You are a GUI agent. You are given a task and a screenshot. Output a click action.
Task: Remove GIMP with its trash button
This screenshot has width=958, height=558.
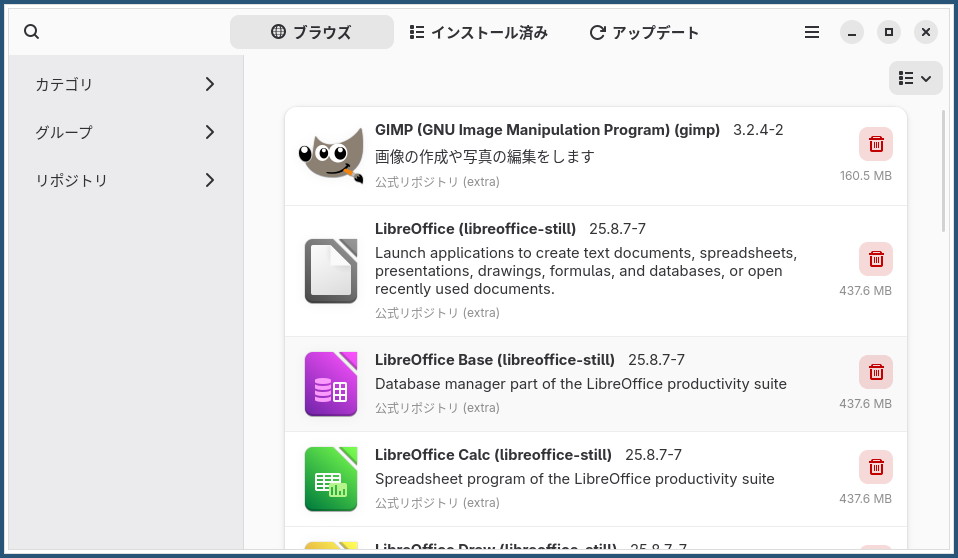click(x=876, y=144)
